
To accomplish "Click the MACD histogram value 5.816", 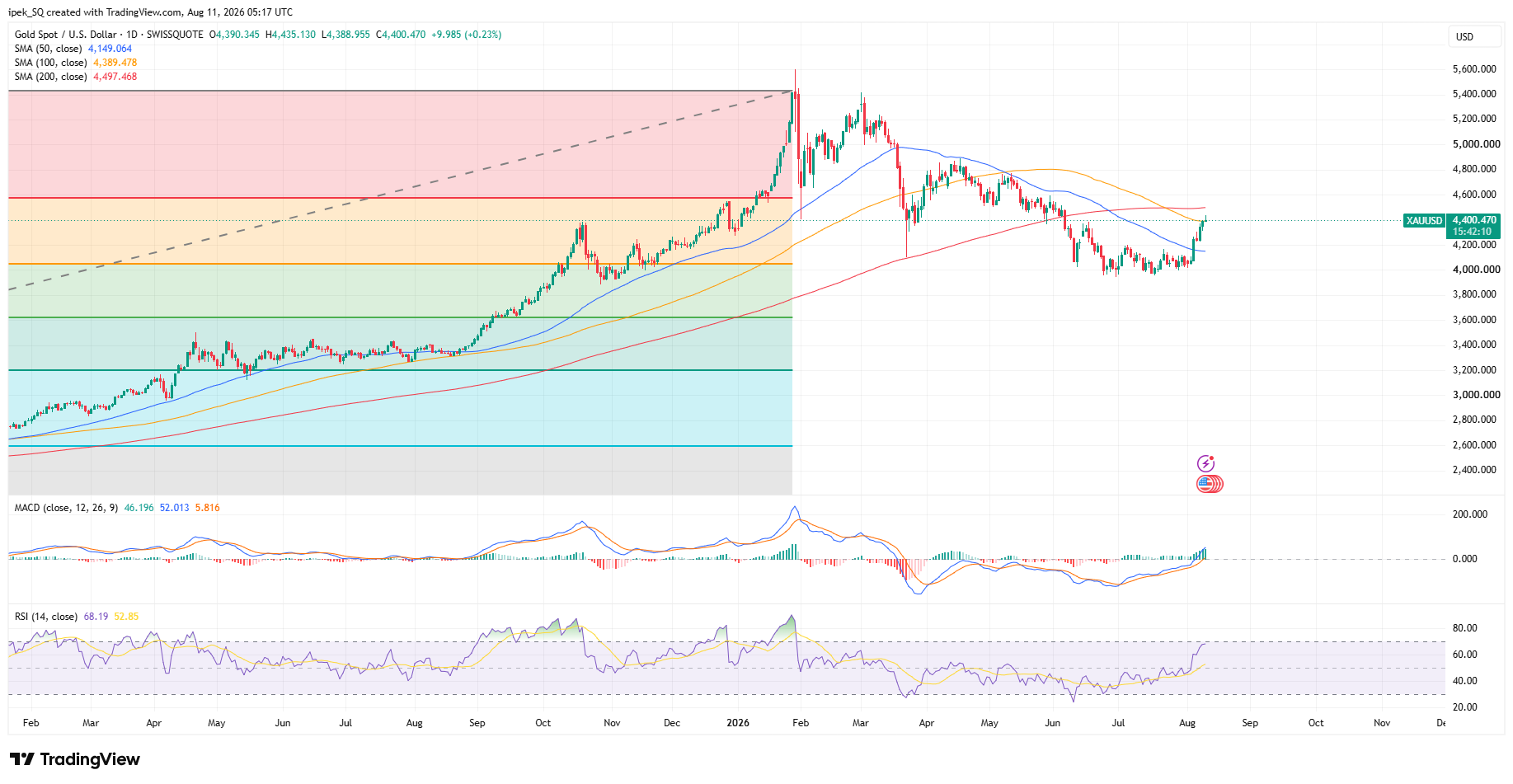I will pos(208,508).
